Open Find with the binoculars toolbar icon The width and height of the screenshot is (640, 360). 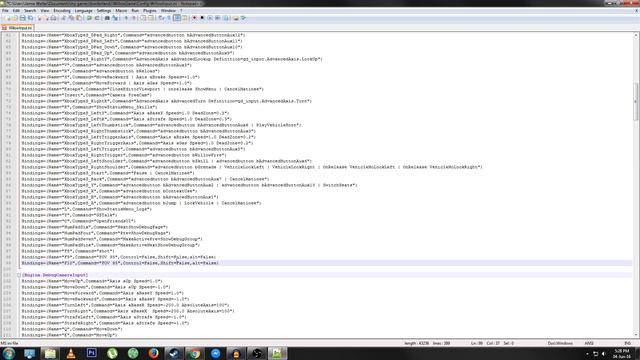pos(107,18)
